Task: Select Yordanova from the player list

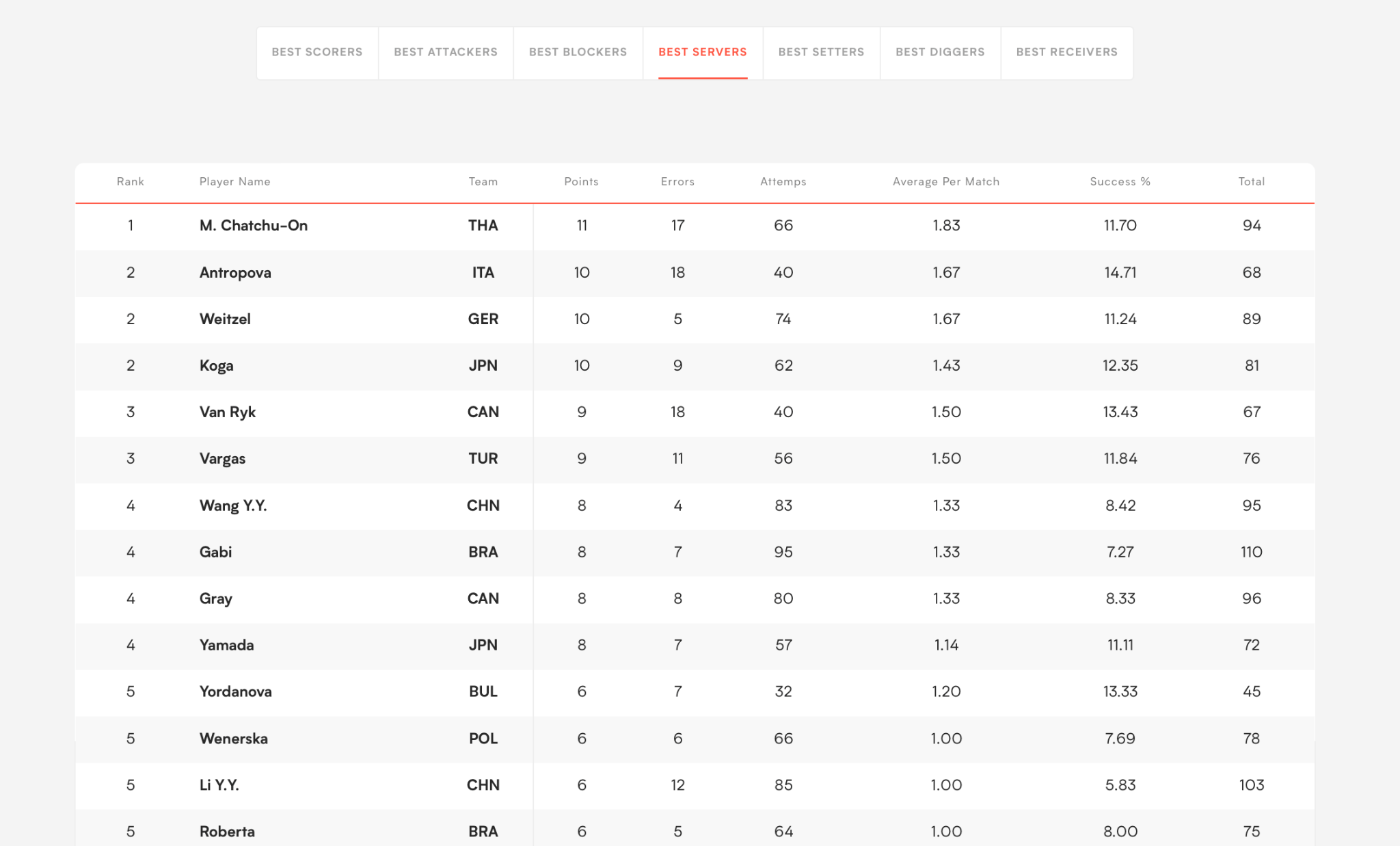Action: [x=236, y=691]
